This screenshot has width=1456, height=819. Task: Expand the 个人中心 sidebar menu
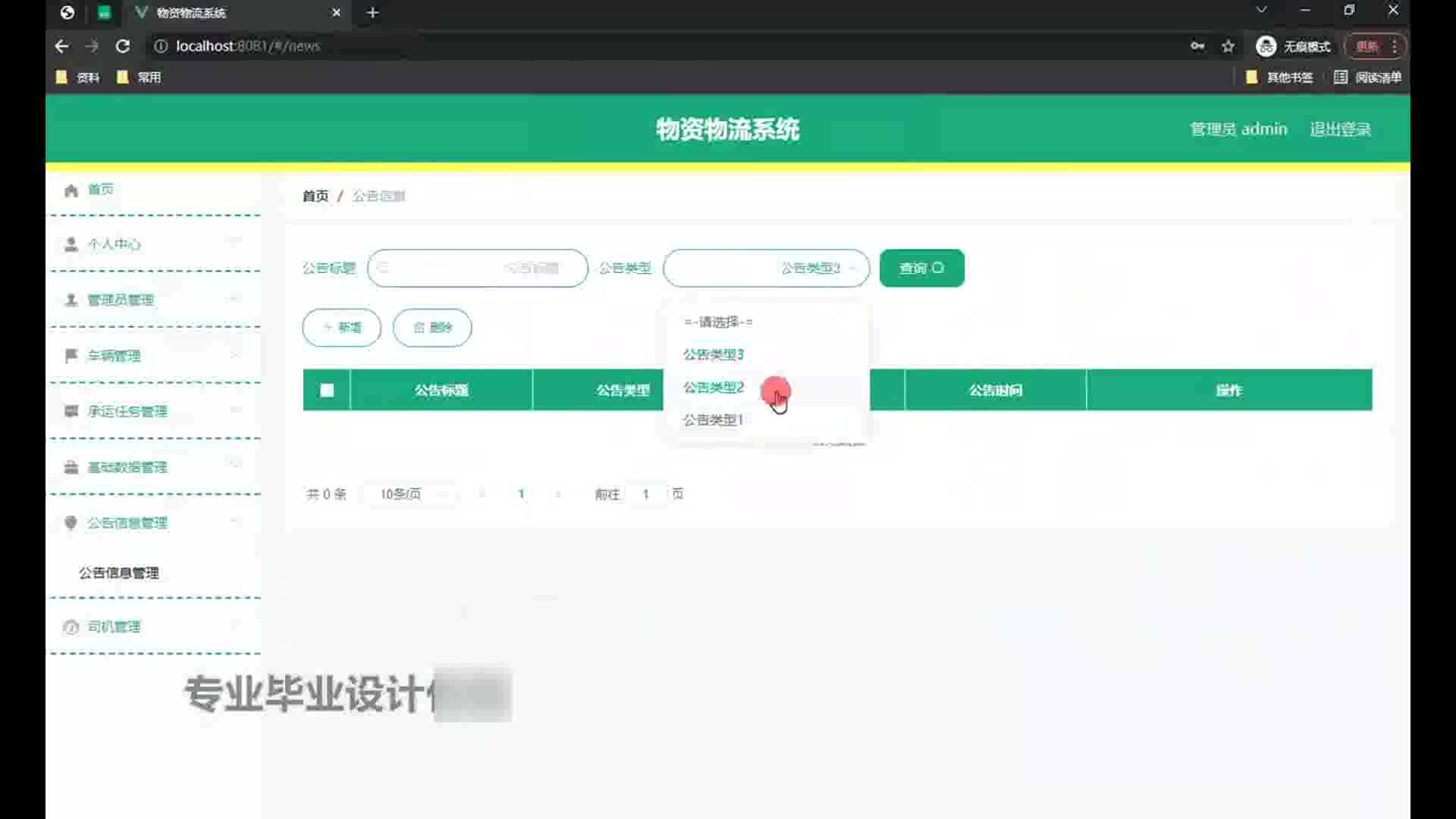click(x=155, y=244)
